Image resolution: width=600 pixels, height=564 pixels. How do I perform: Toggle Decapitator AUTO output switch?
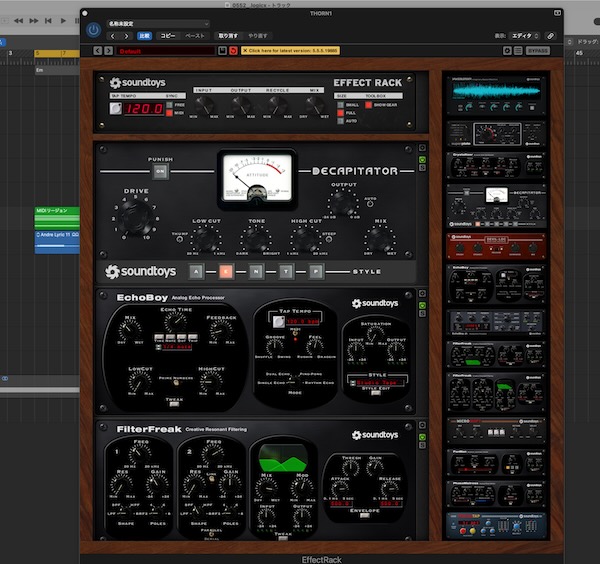[370, 204]
